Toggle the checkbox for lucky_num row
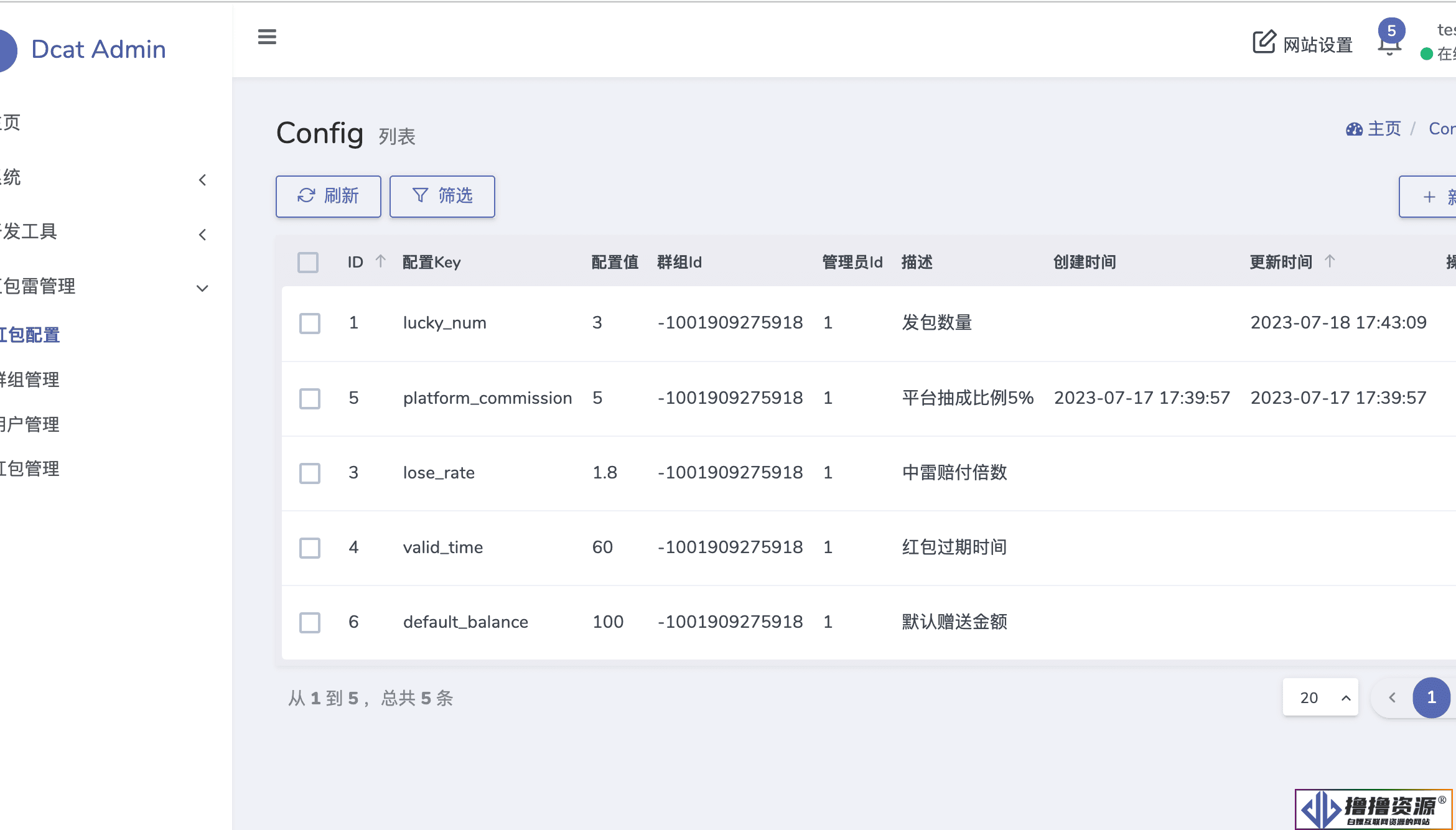 coord(310,322)
